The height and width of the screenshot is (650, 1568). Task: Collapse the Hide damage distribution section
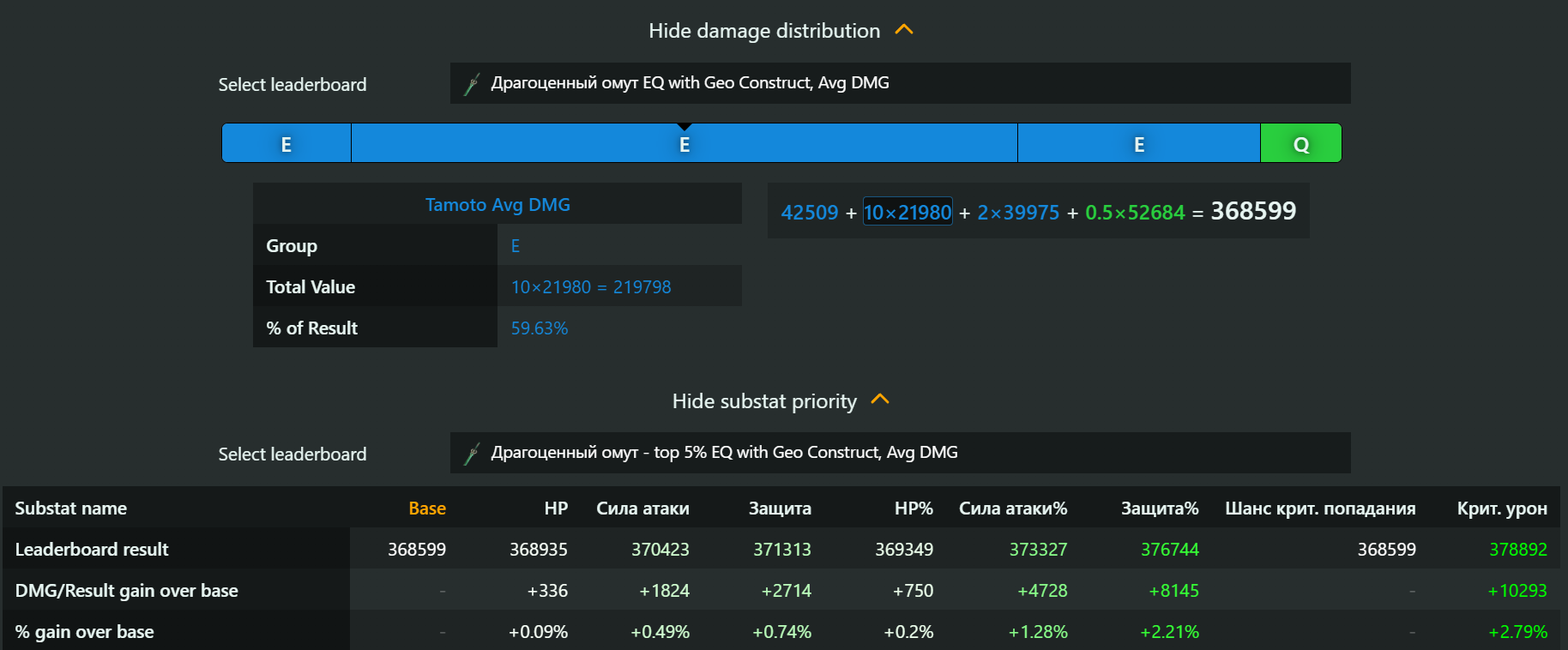[781, 31]
